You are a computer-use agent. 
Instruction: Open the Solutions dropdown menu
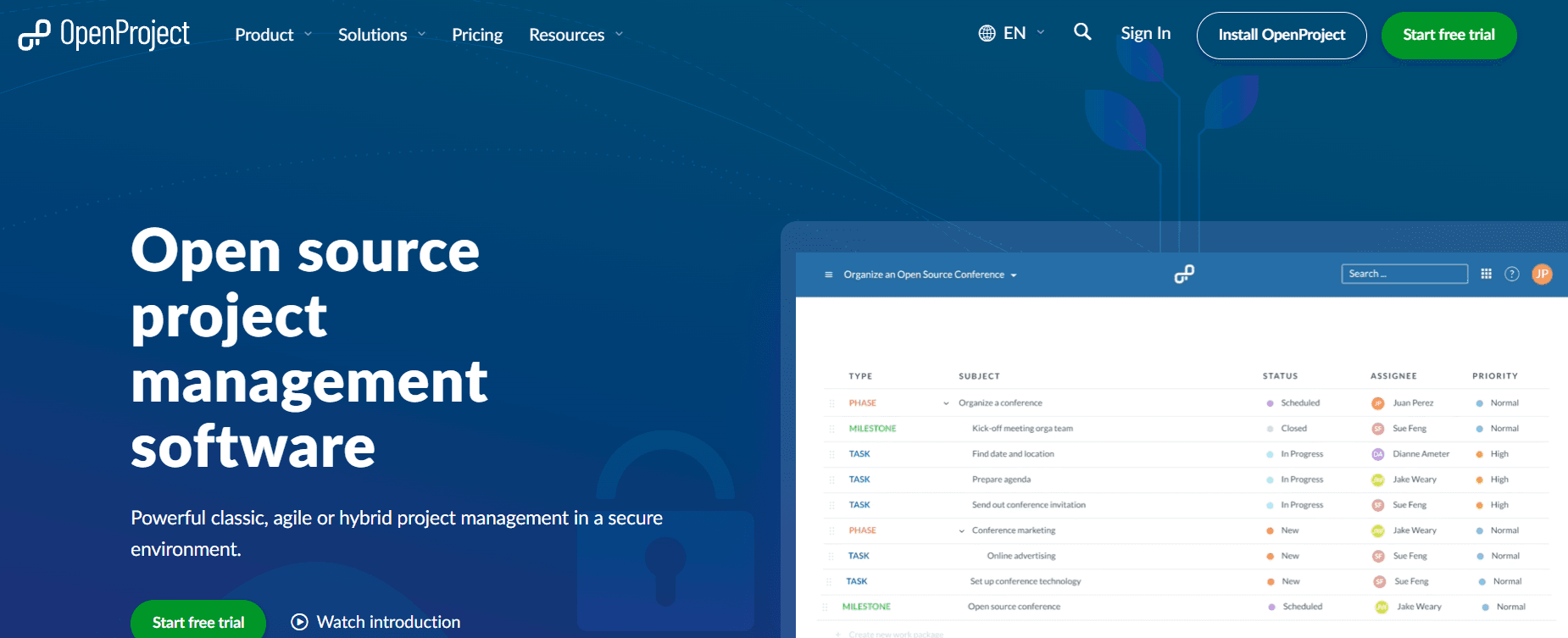tap(381, 35)
